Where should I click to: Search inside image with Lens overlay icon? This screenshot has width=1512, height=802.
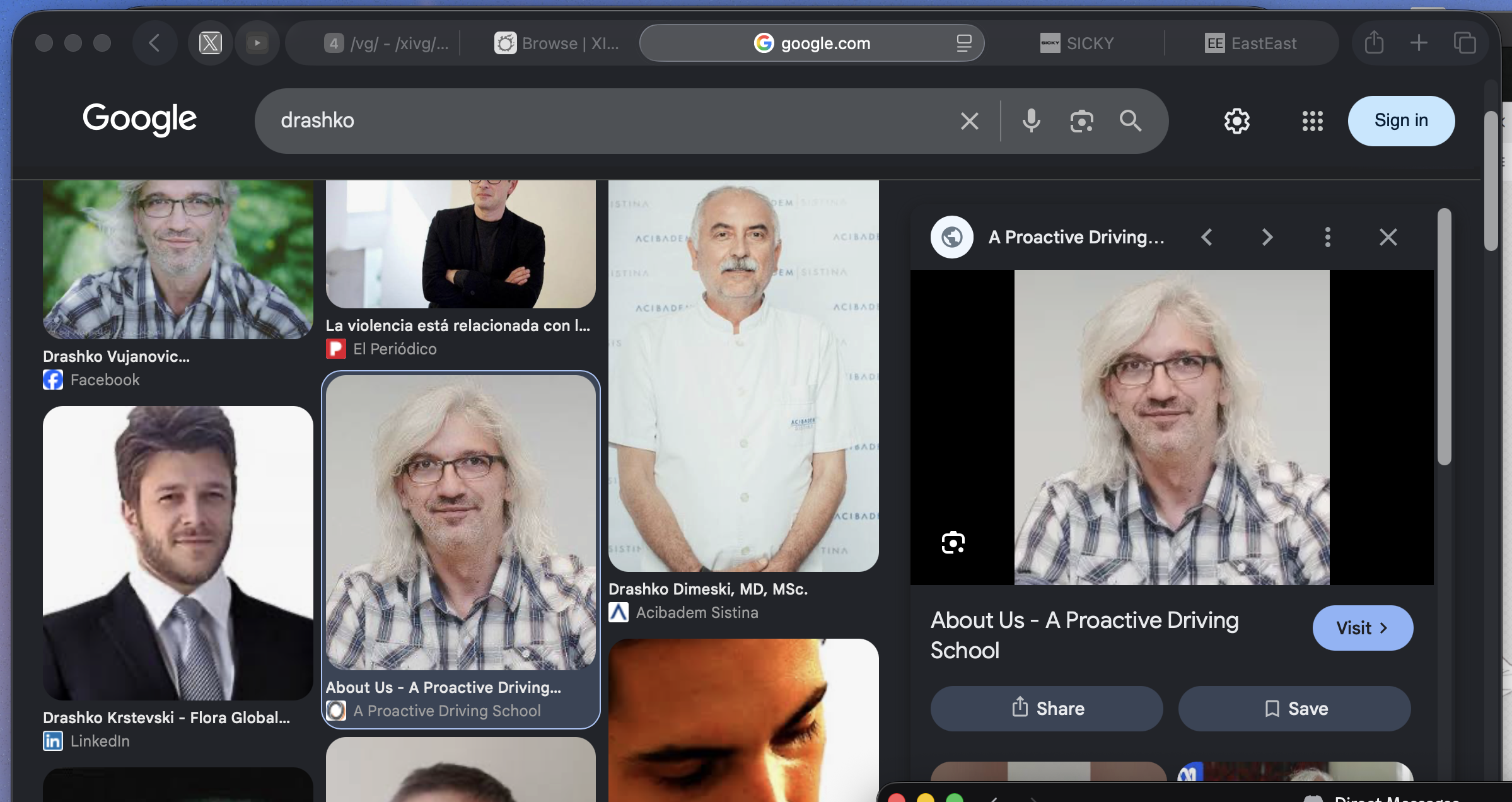tap(953, 542)
